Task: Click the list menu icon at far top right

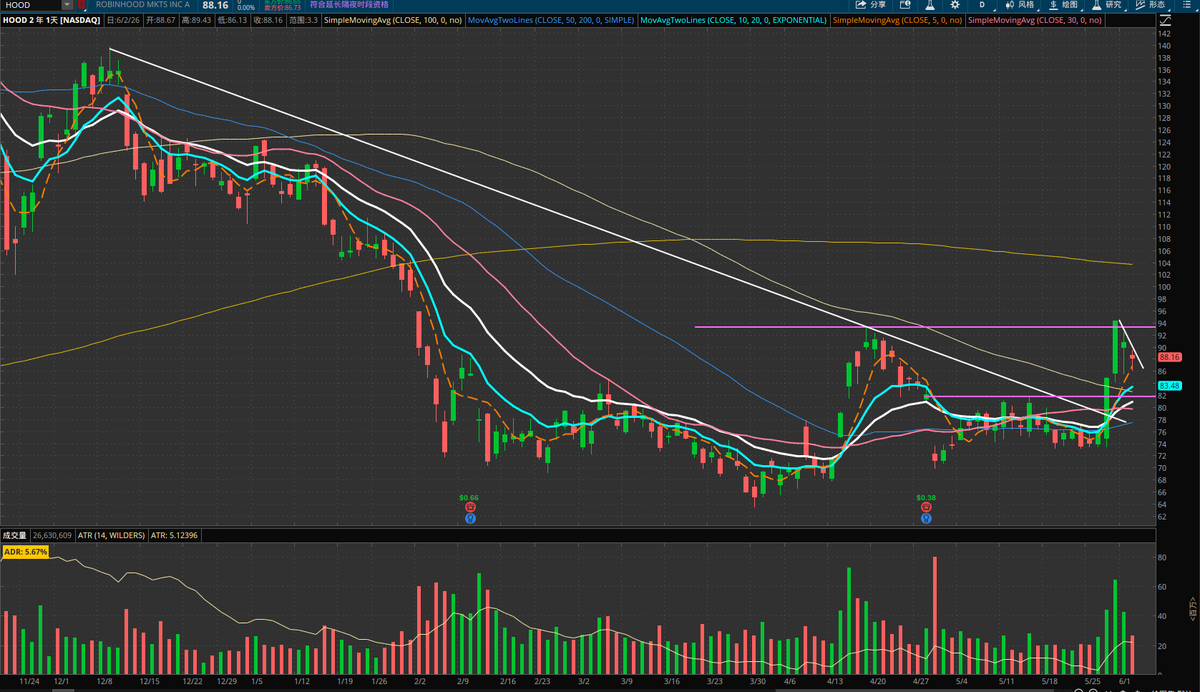Action: (x=1186, y=5)
